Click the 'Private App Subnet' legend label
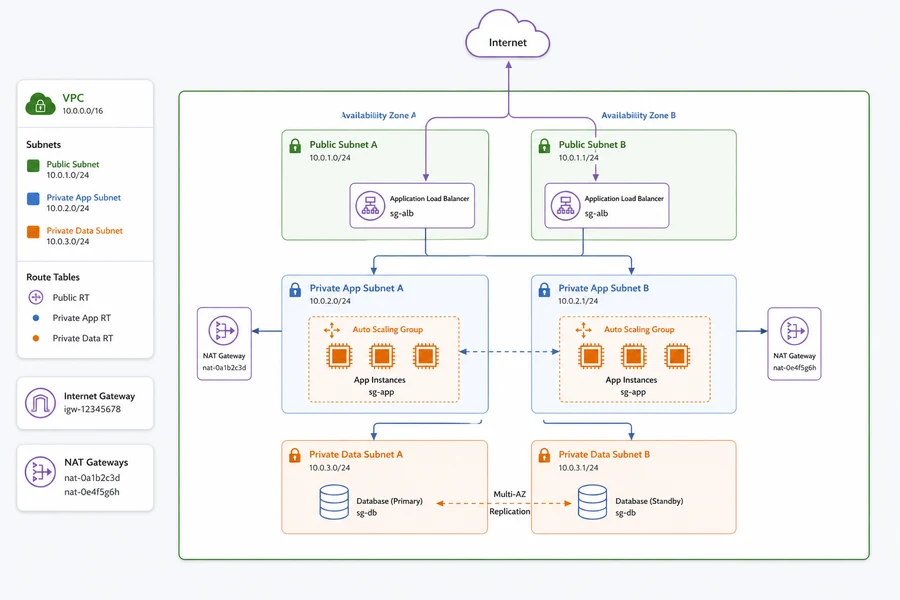 (x=84, y=198)
